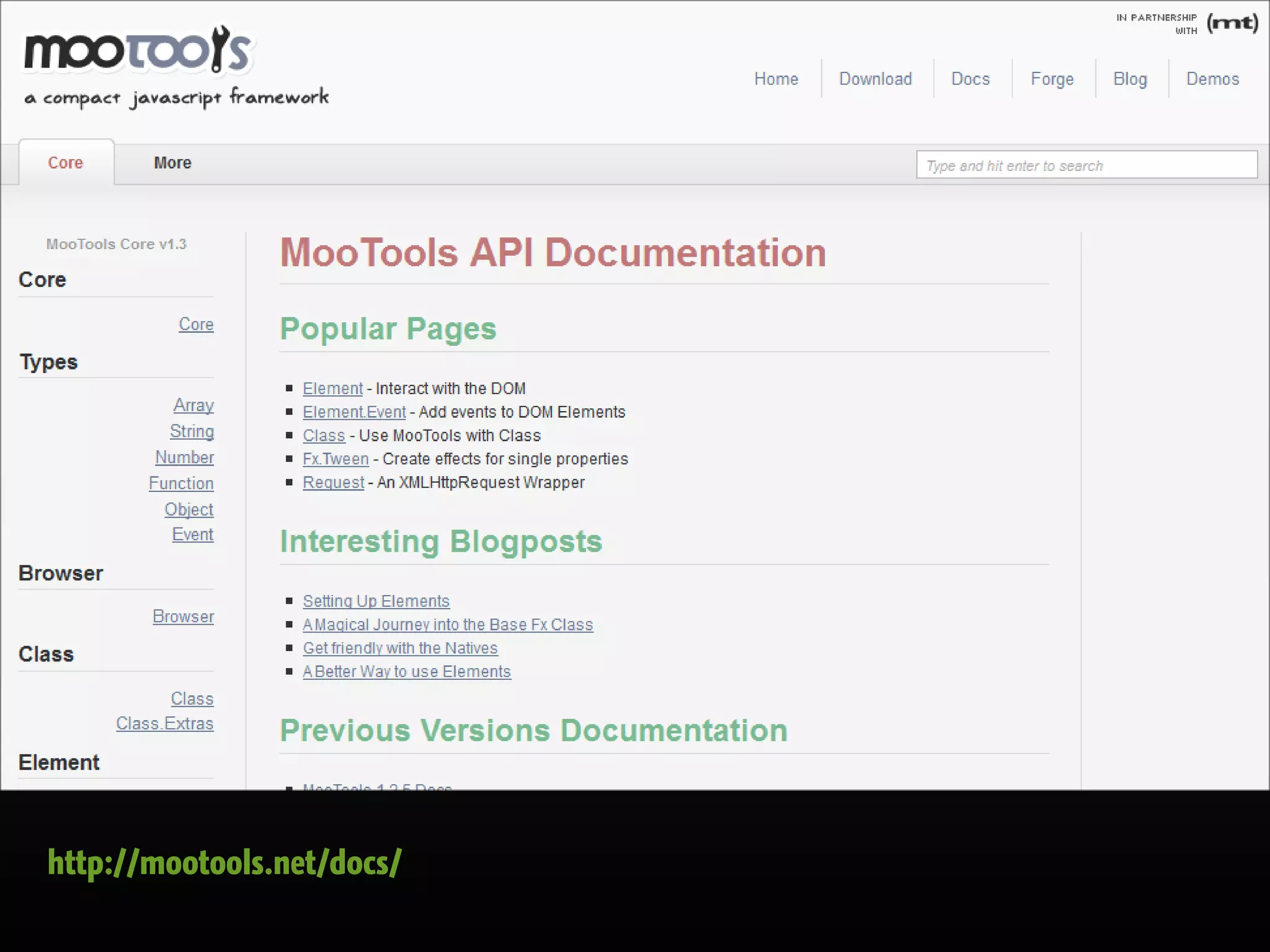1270x952 pixels.
Task: Go to Docs in top navigation
Action: tap(970, 79)
